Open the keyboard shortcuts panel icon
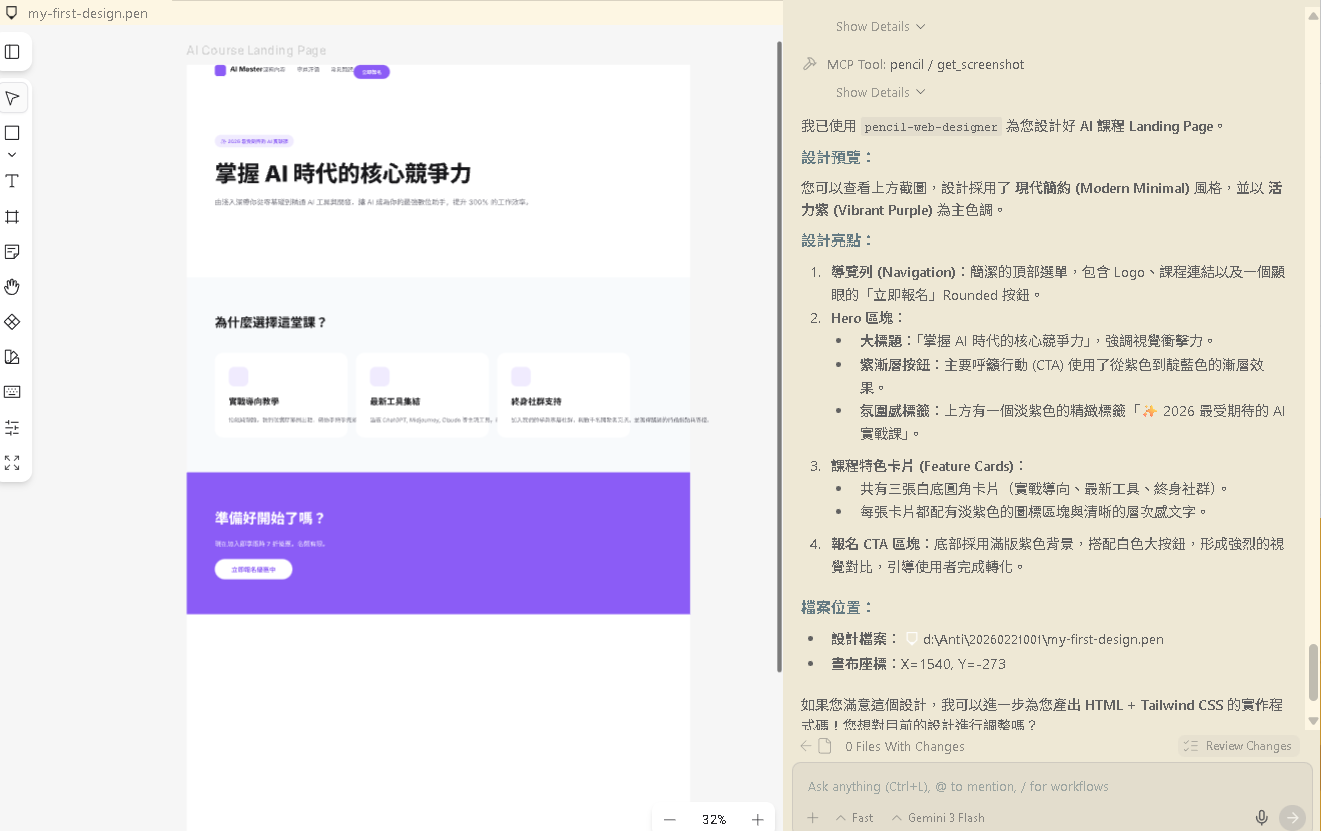Screen dimensions: 1321x831 (13, 392)
